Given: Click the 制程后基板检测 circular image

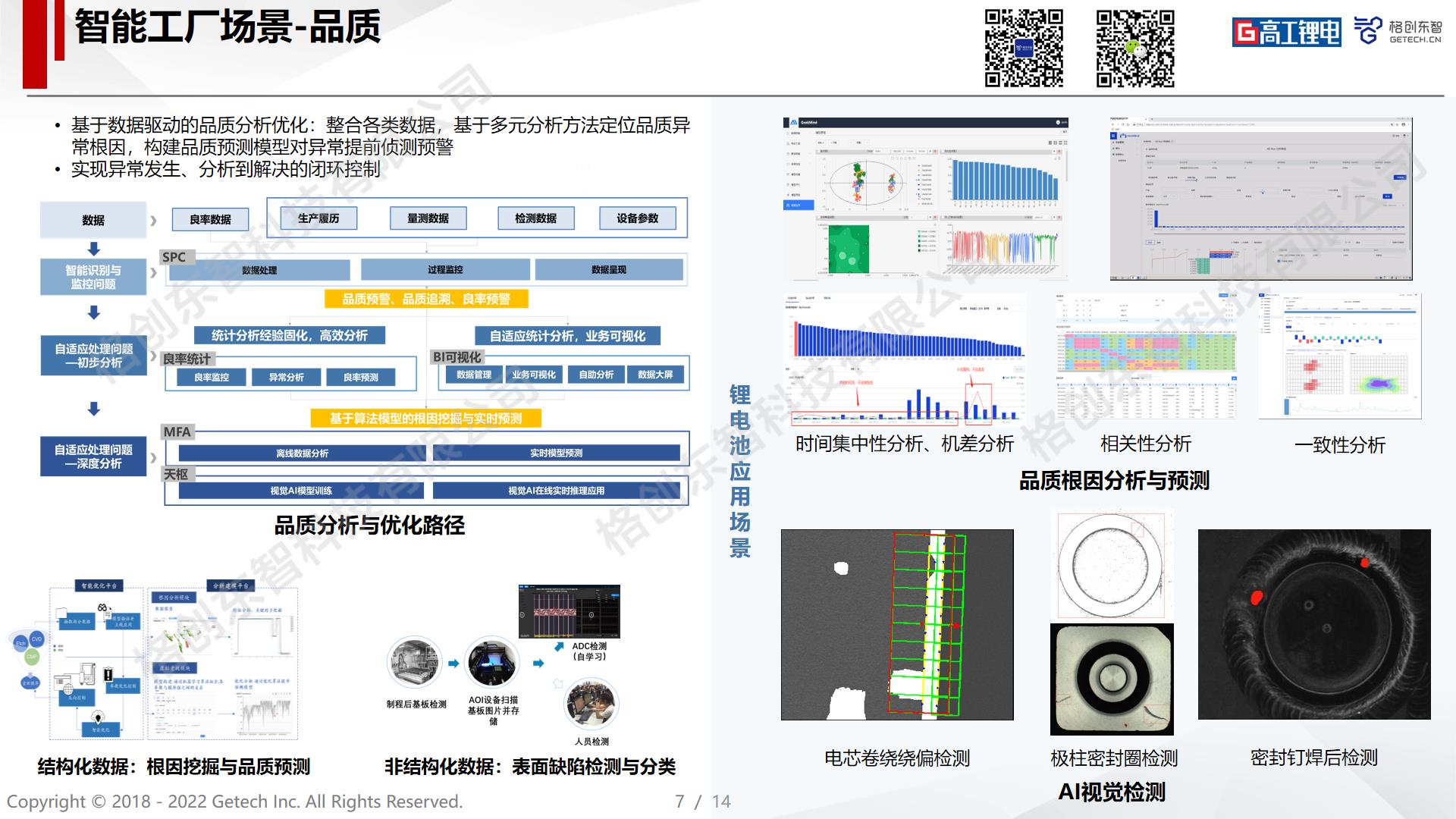Looking at the screenshot, I should click(x=414, y=664).
